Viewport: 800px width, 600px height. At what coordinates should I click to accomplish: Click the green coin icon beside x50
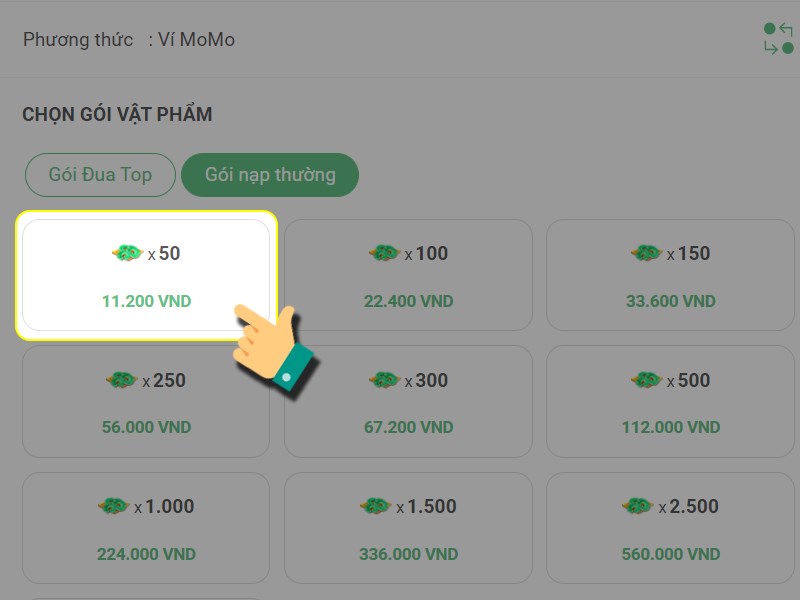click(x=127, y=254)
